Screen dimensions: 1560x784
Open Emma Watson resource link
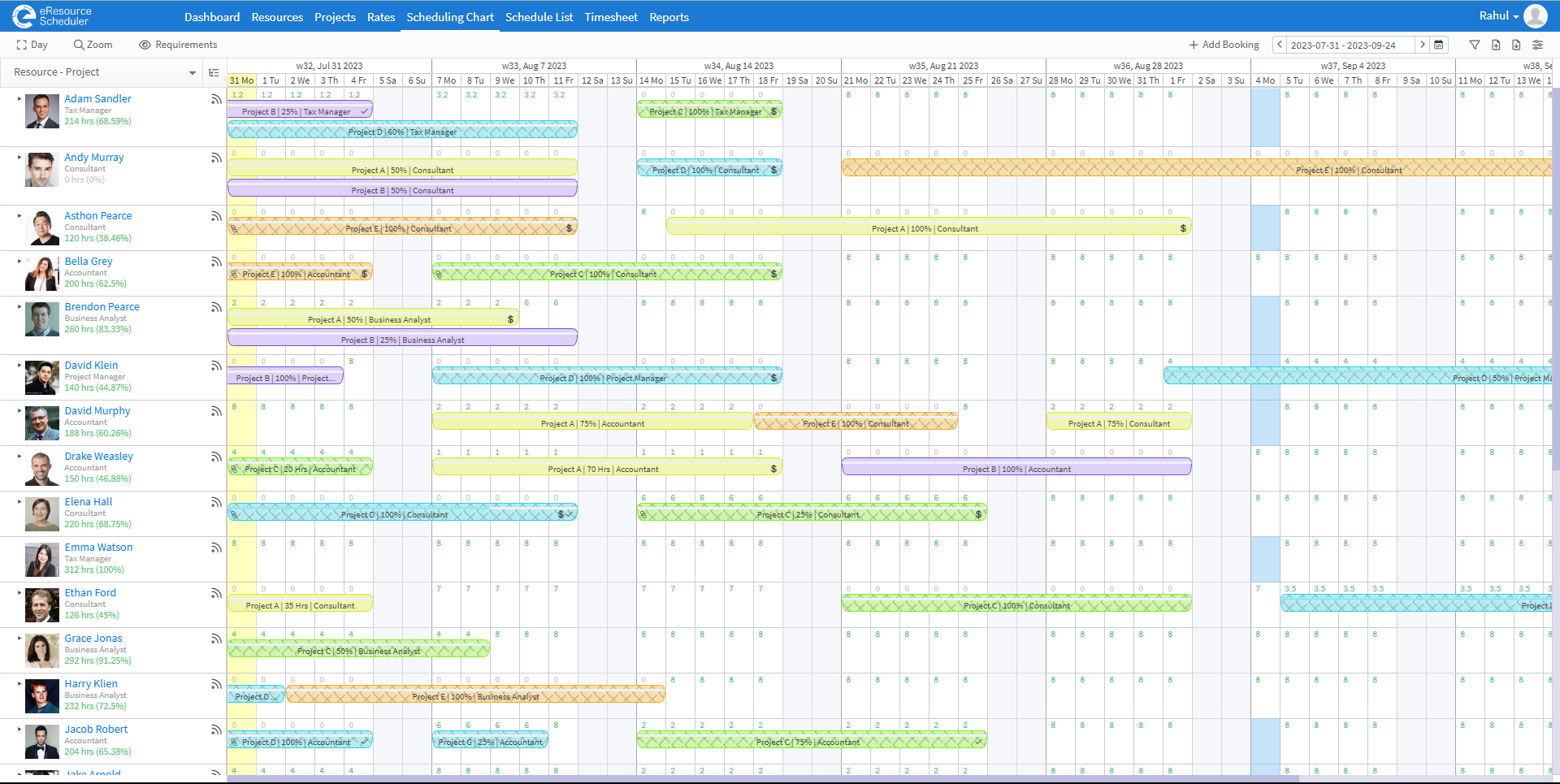98,548
